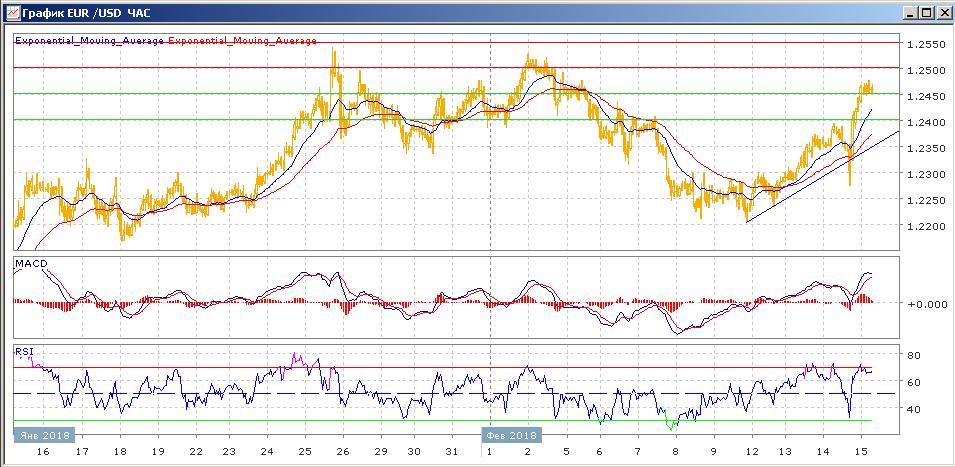Click the 1.2400 price axis label
This screenshot has width=955, height=467.
pyautogui.click(x=924, y=123)
